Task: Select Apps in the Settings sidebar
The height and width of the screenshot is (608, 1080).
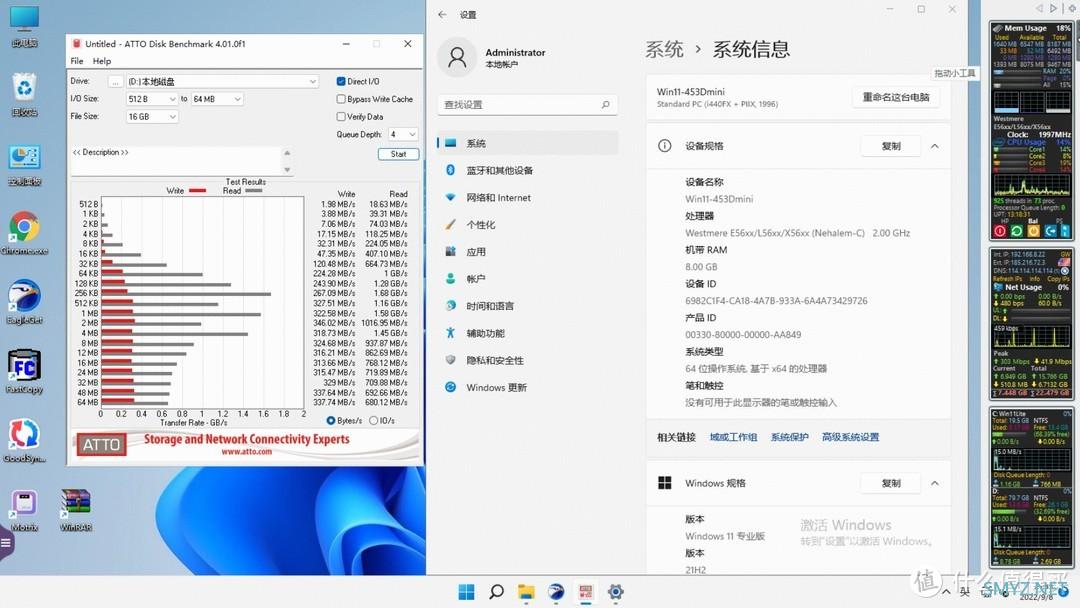Action: click(528, 252)
